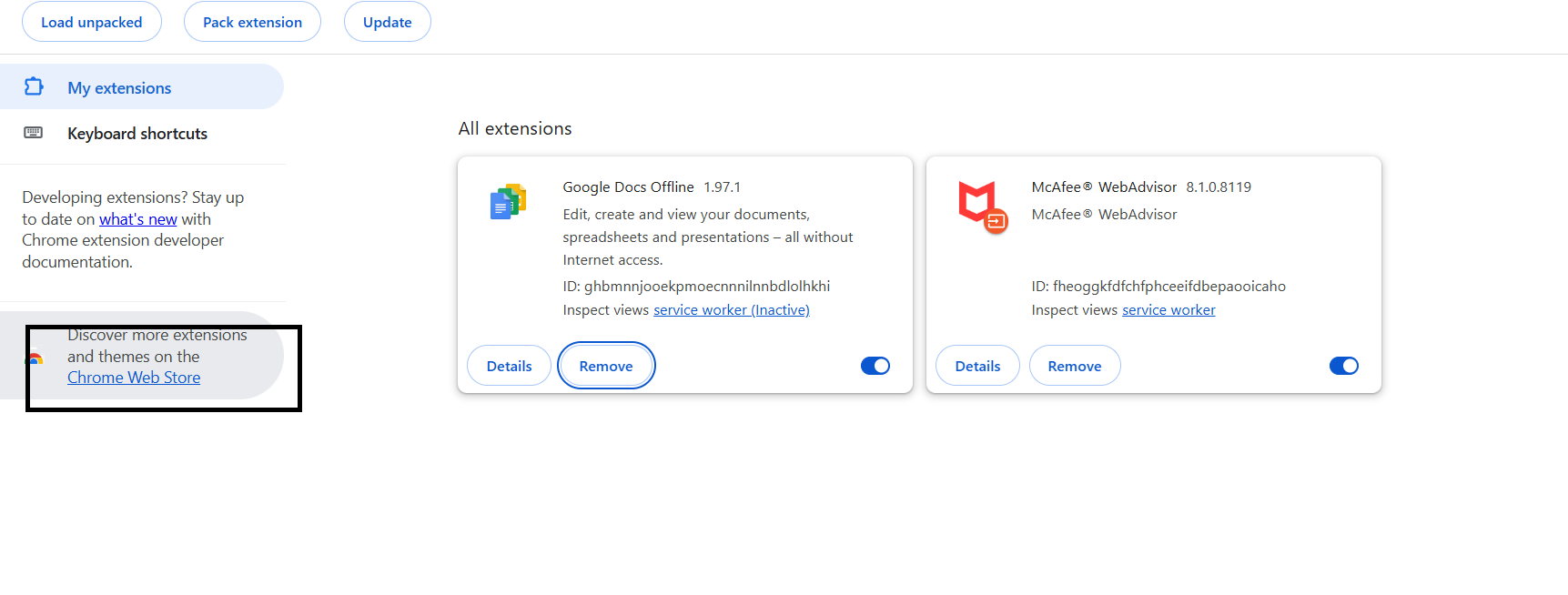Viewport: 1568px width, 595px height.
Task: Open Details for Google Docs Offline
Action: pos(509,366)
